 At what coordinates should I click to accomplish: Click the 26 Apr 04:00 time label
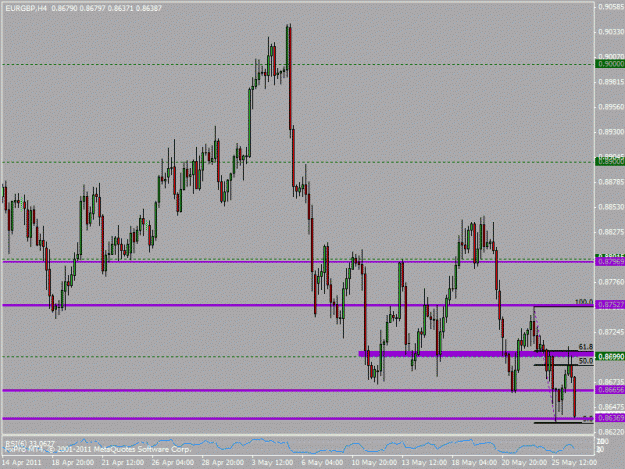point(173,463)
